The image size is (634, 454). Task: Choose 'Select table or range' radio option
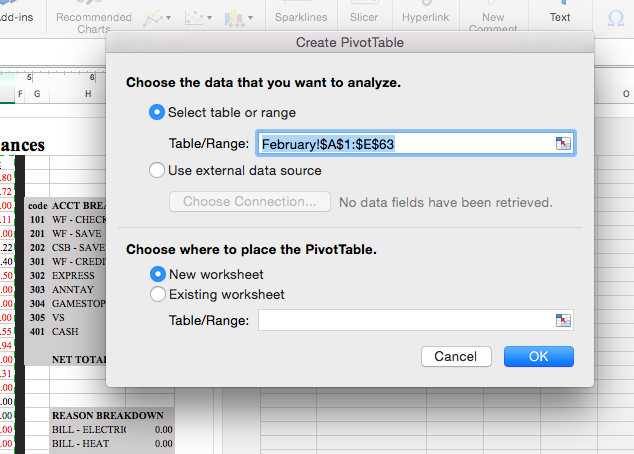point(157,112)
